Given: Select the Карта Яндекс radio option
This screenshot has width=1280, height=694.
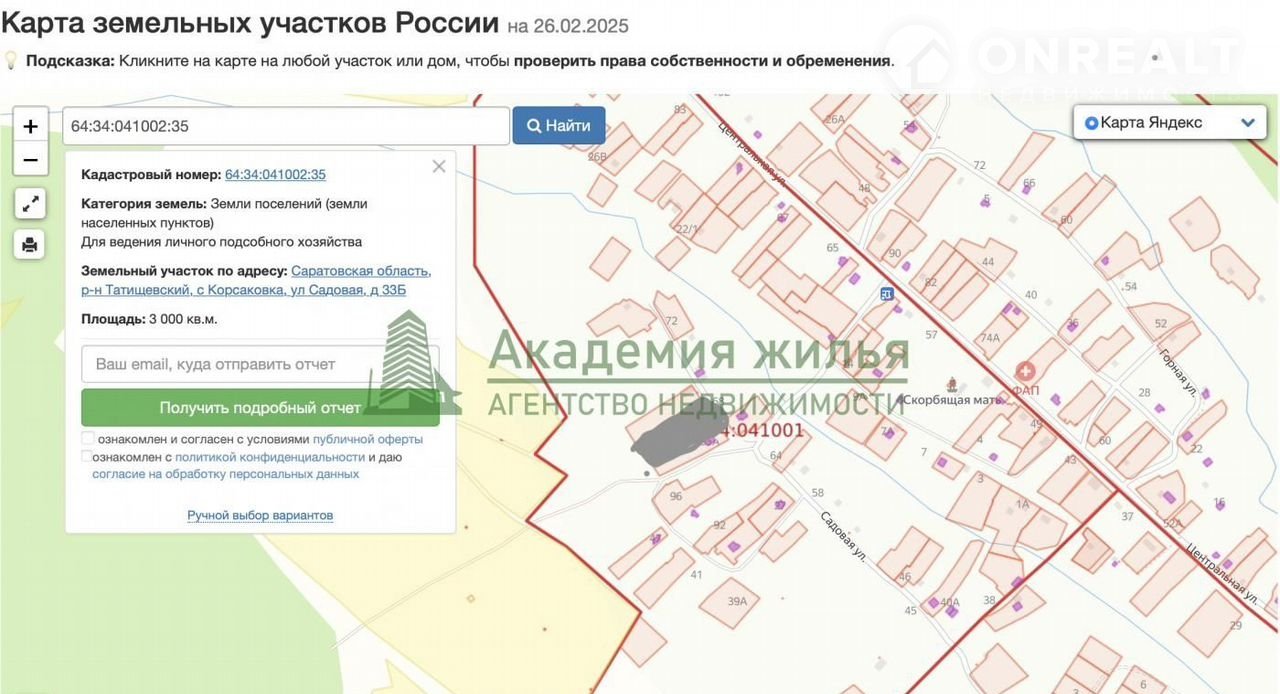Looking at the screenshot, I should pos(1091,123).
